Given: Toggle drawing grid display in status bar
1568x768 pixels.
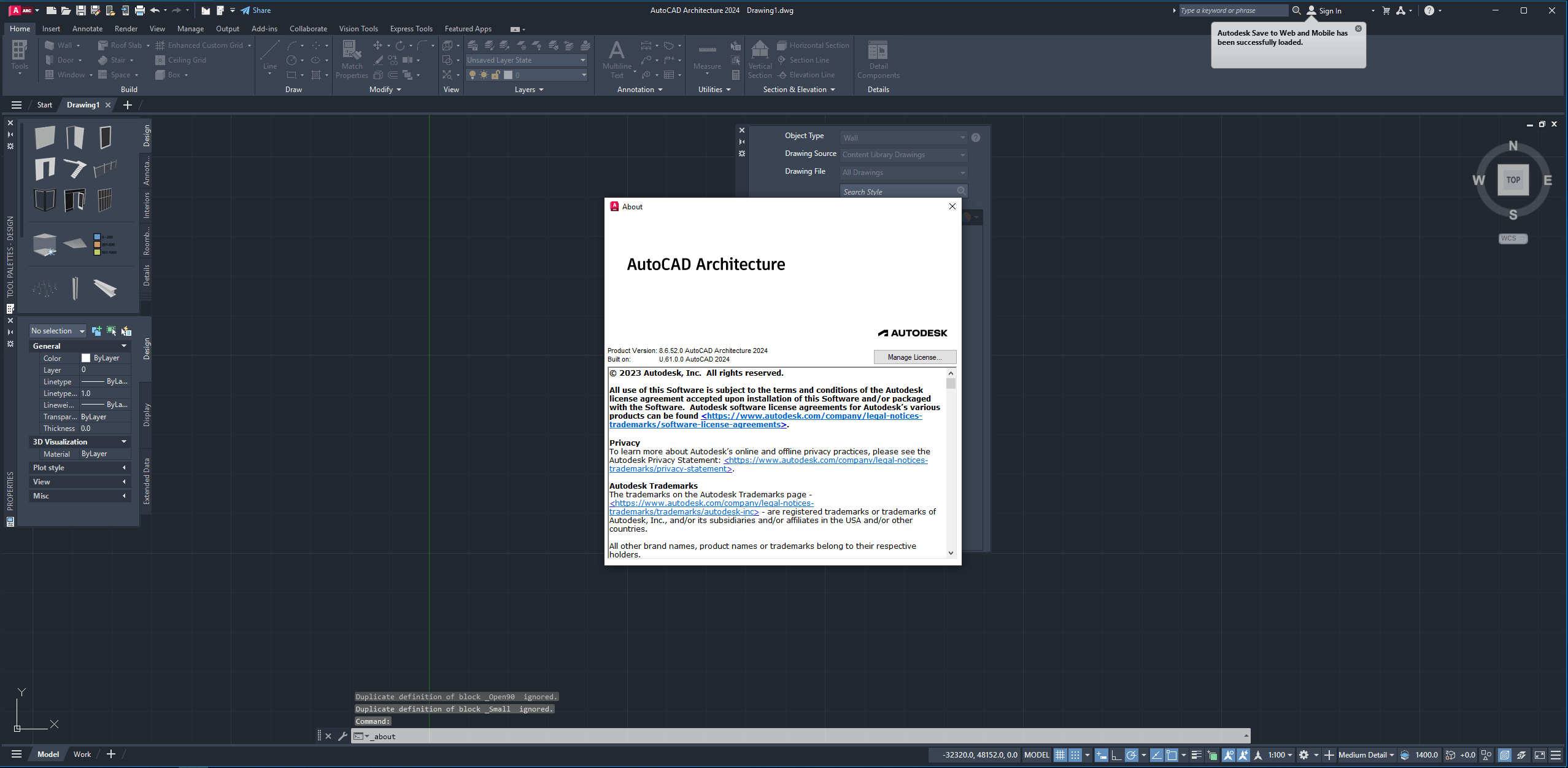Looking at the screenshot, I should pos(1060,755).
